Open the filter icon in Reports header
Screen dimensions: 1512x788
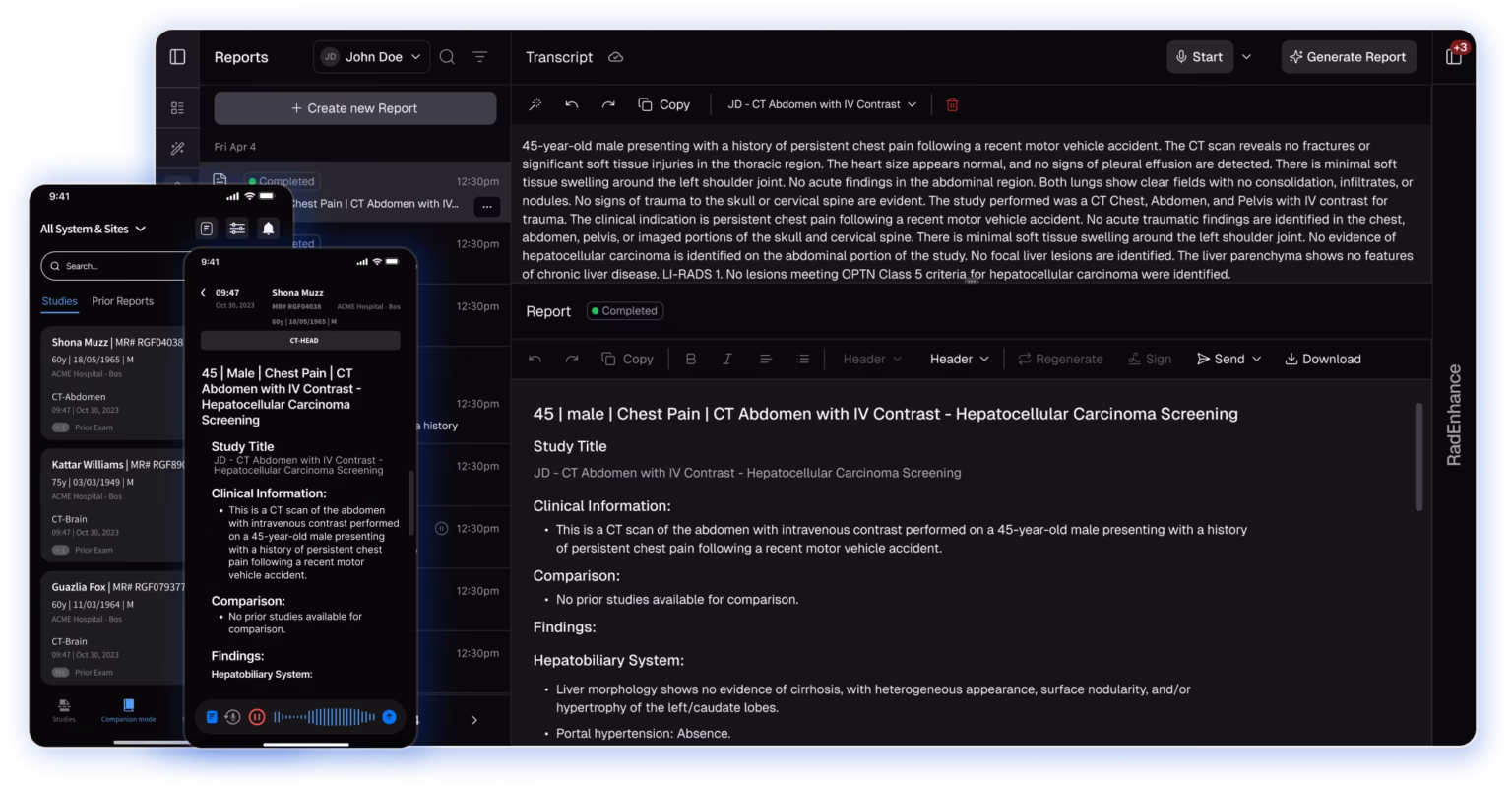coord(480,57)
